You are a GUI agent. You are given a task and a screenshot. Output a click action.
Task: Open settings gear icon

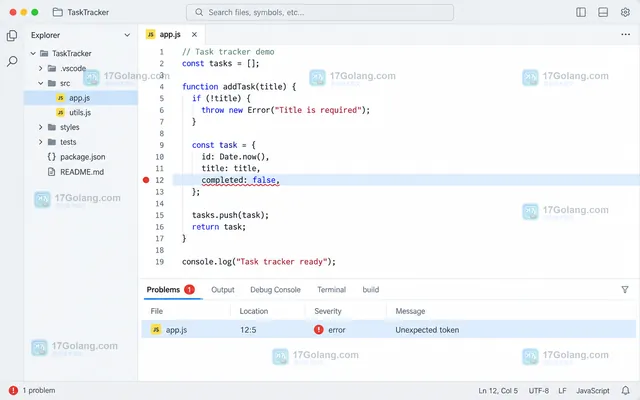[625, 12]
